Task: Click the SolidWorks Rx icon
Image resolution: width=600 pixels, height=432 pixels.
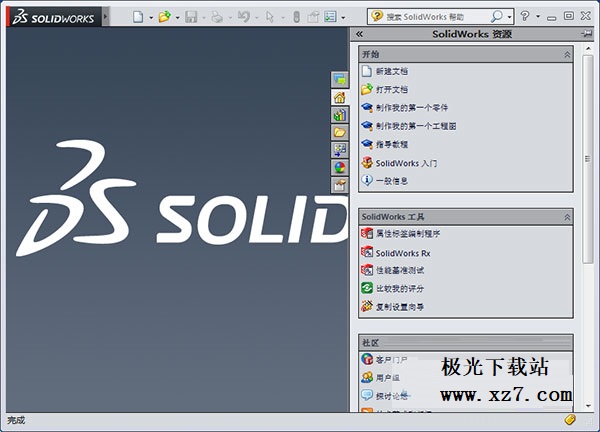Action: [x=367, y=252]
